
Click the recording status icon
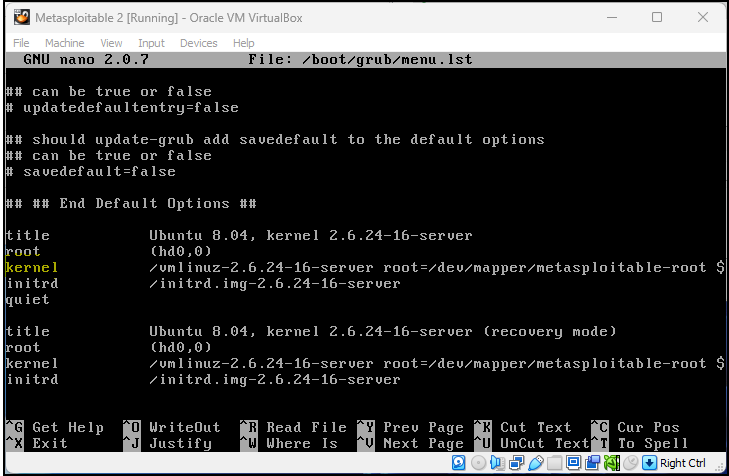coord(592,463)
